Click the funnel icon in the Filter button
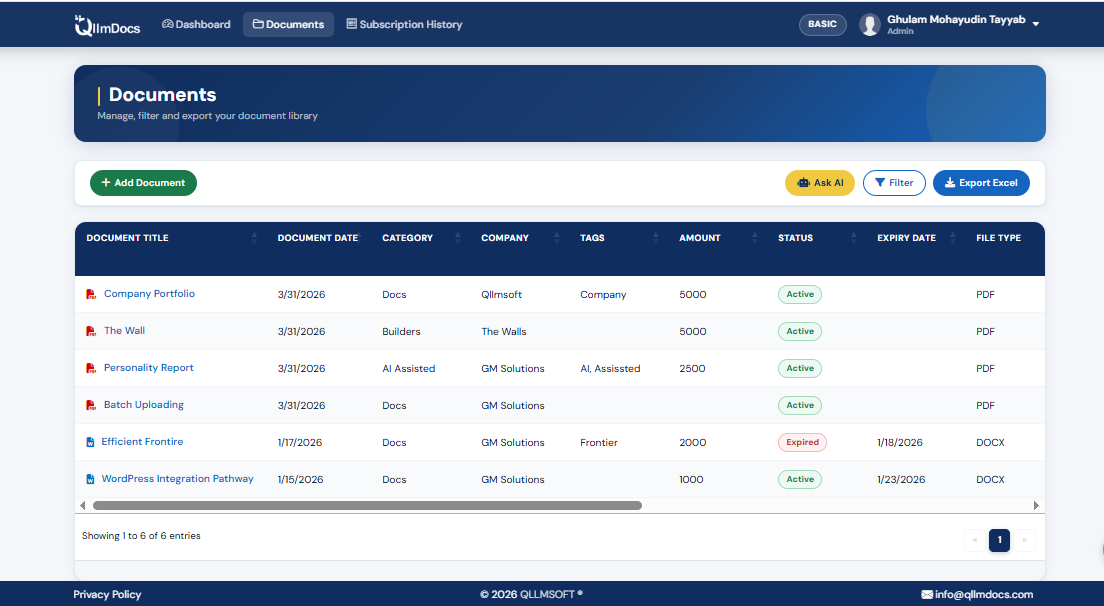The image size is (1104, 606). coord(878,183)
